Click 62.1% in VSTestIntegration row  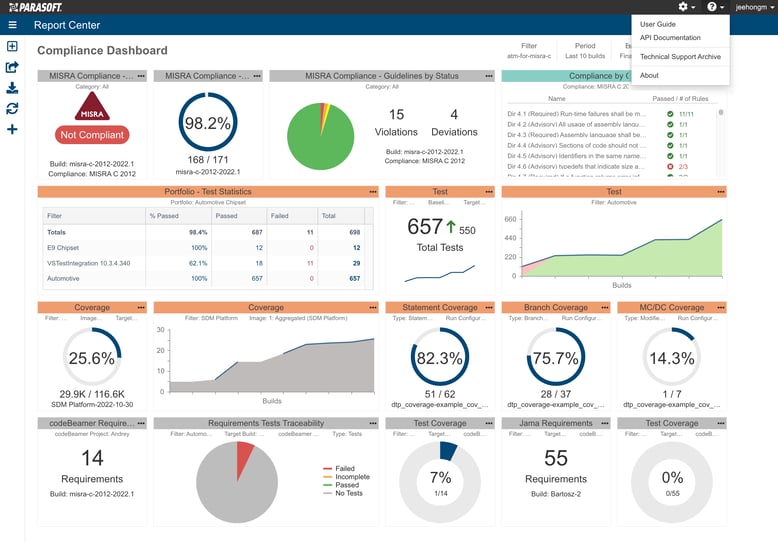point(198,263)
